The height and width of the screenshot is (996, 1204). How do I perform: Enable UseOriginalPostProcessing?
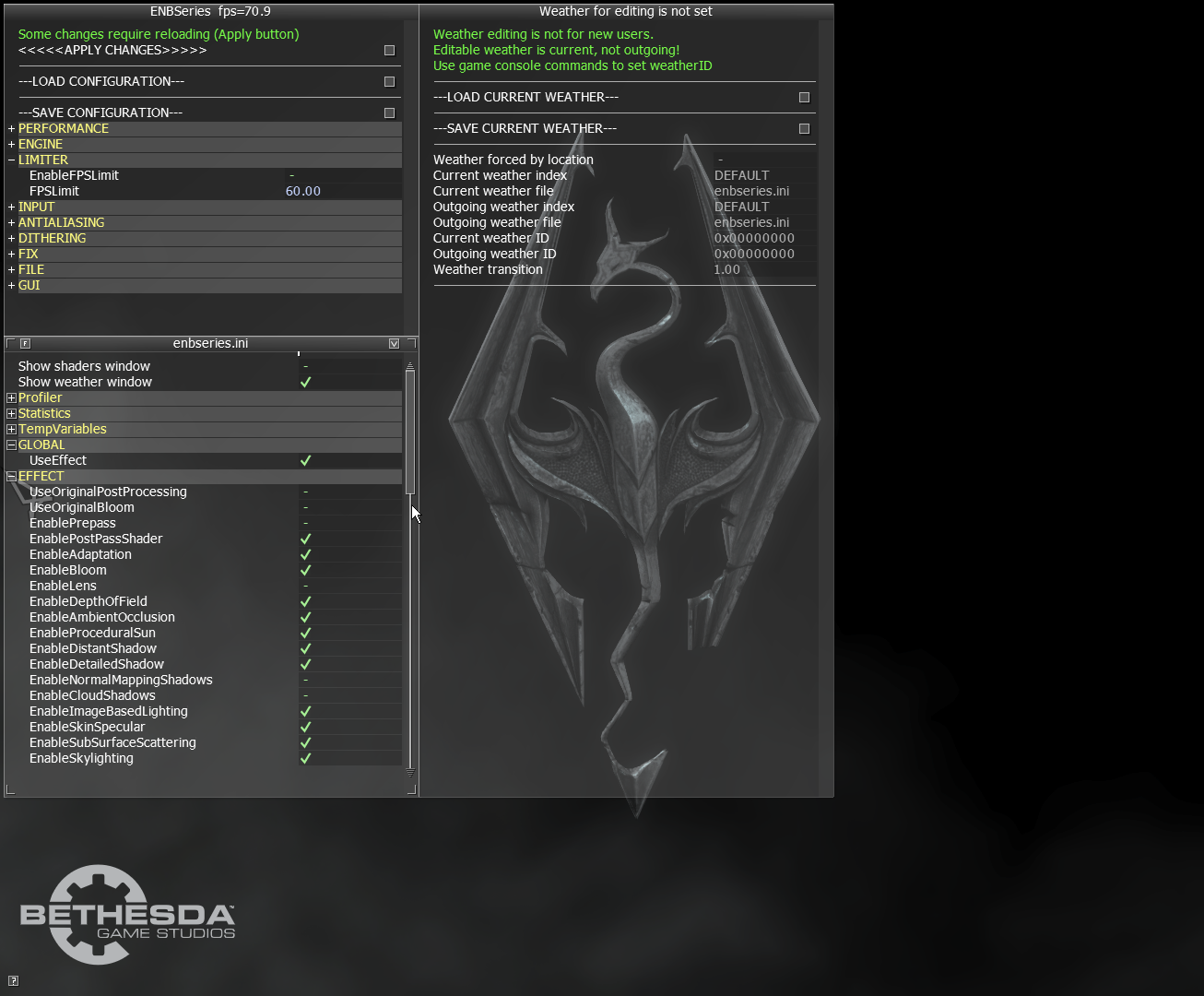tap(350, 492)
